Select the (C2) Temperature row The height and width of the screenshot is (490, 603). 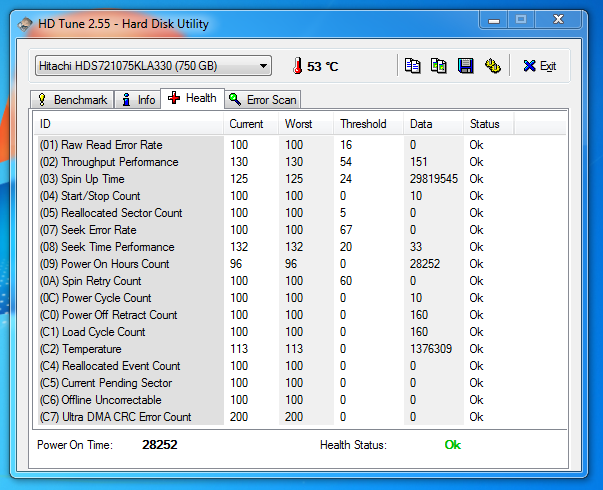300,349
